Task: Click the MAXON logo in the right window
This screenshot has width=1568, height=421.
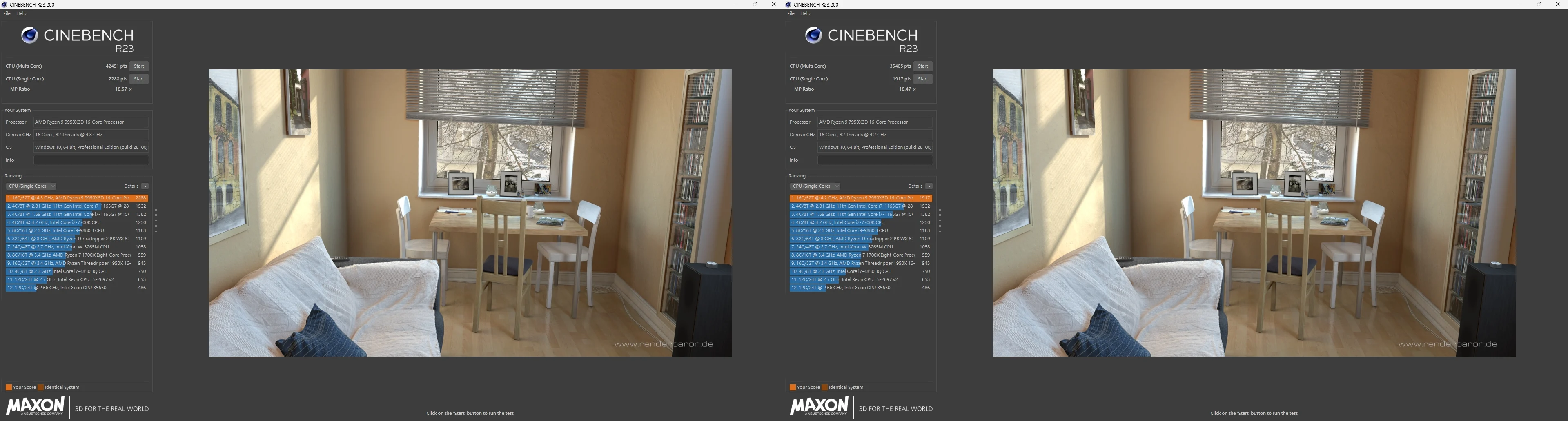Action: click(819, 406)
